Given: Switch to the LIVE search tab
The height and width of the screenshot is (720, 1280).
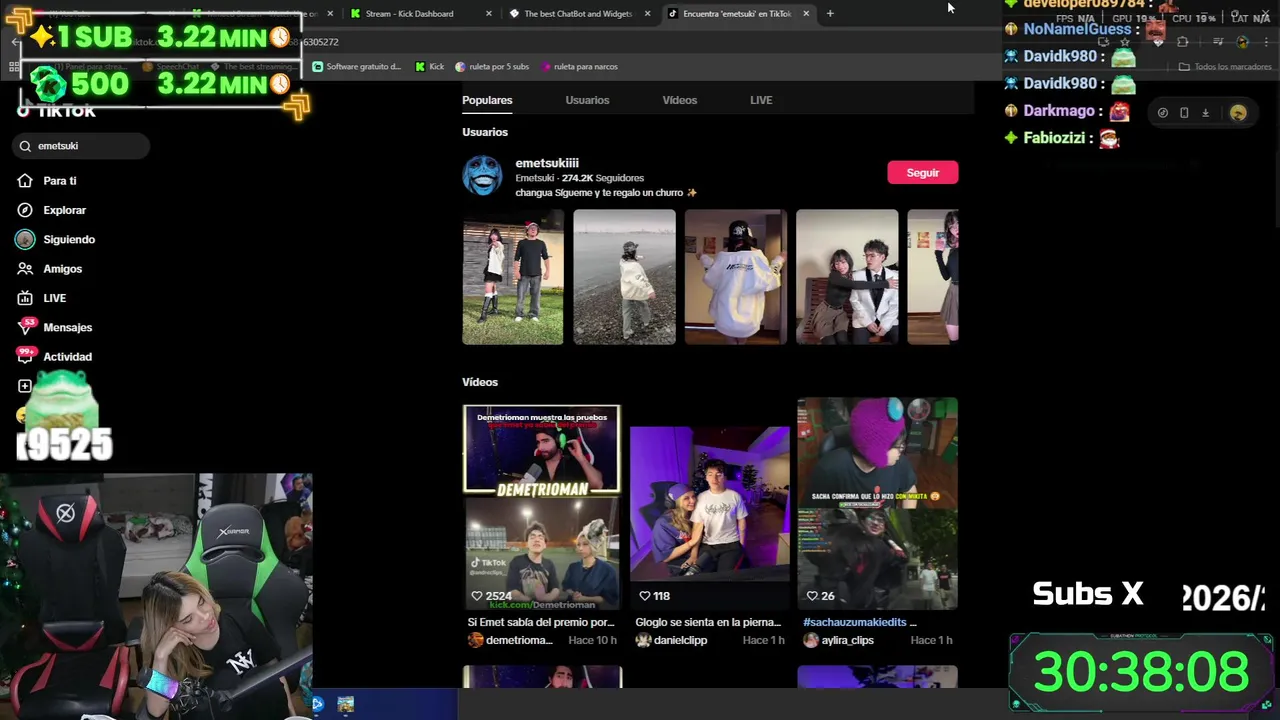Looking at the screenshot, I should point(761,100).
